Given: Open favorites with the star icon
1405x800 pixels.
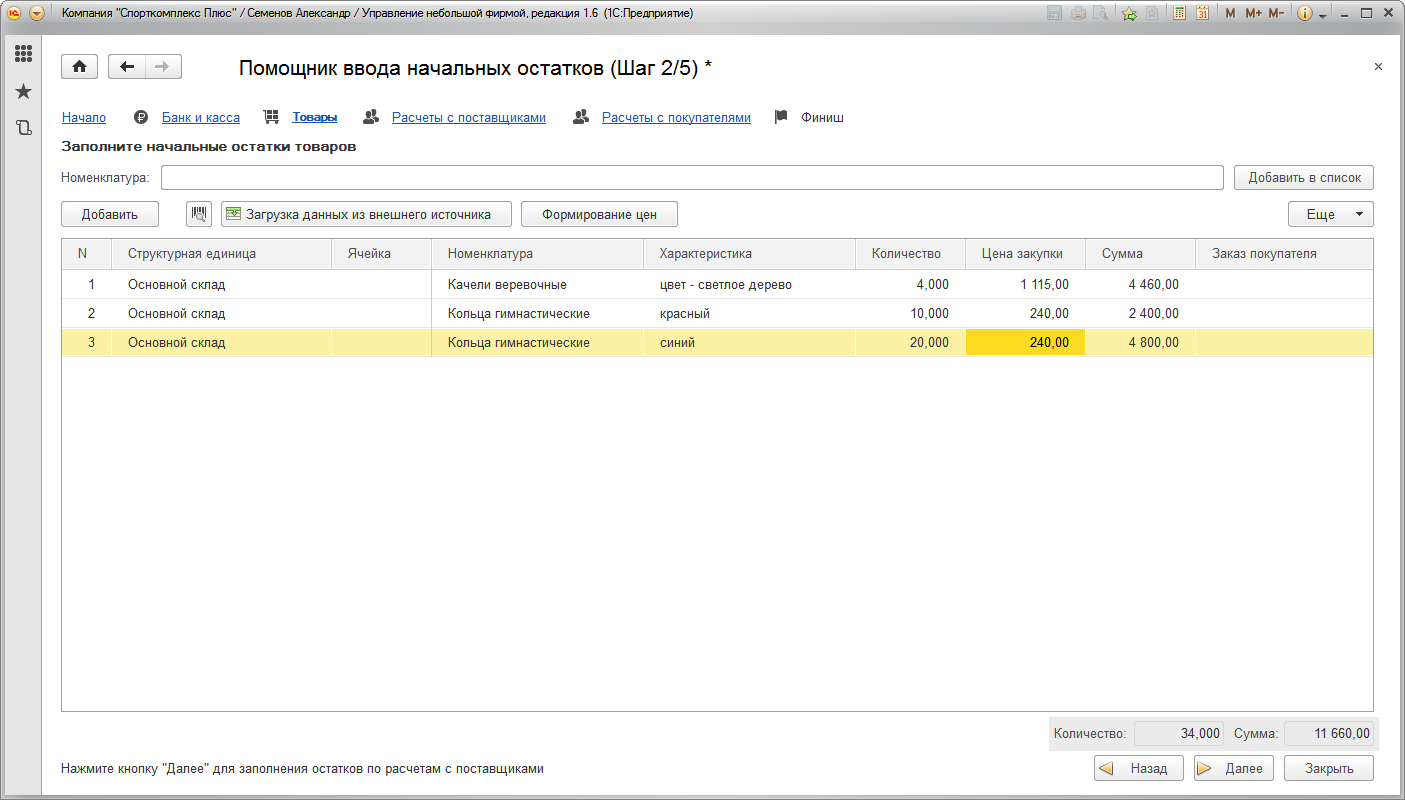Looking at the screenshot, I should pos(23,92).
